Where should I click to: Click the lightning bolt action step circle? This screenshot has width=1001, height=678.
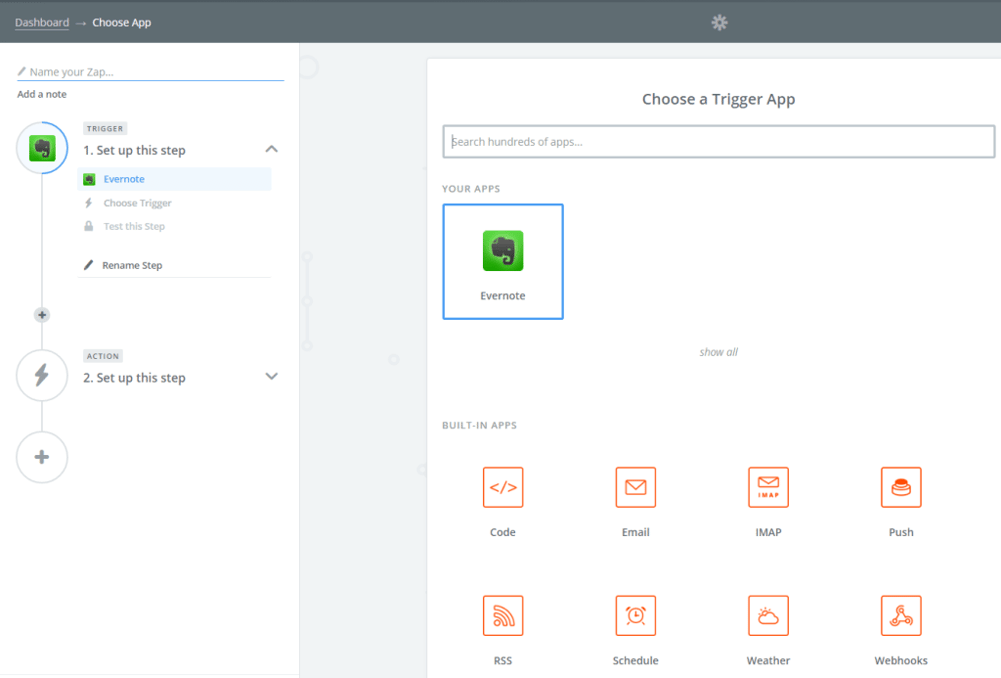point(42,375)
